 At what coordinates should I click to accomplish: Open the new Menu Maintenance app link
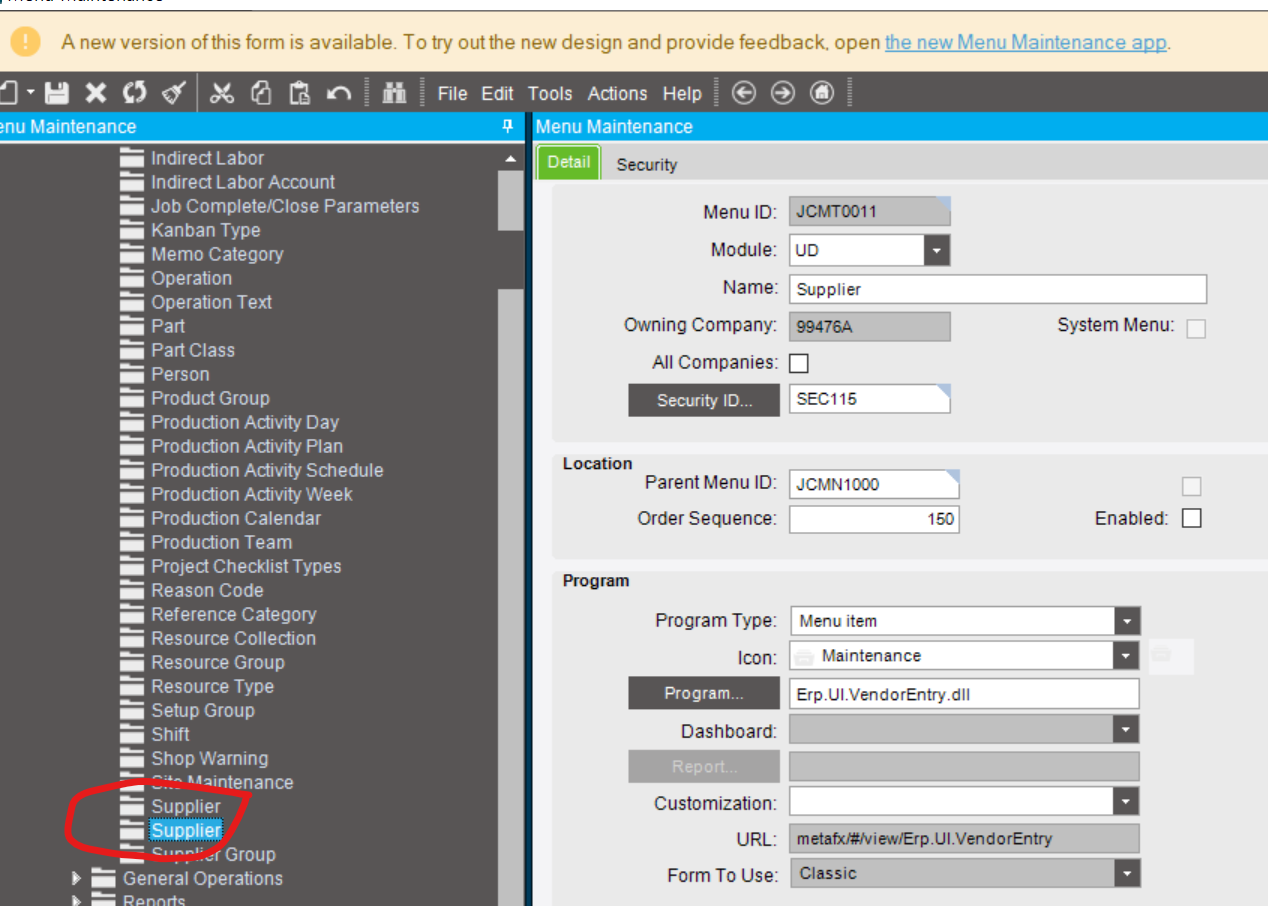pyautogui.click(x=1027, y=42)
